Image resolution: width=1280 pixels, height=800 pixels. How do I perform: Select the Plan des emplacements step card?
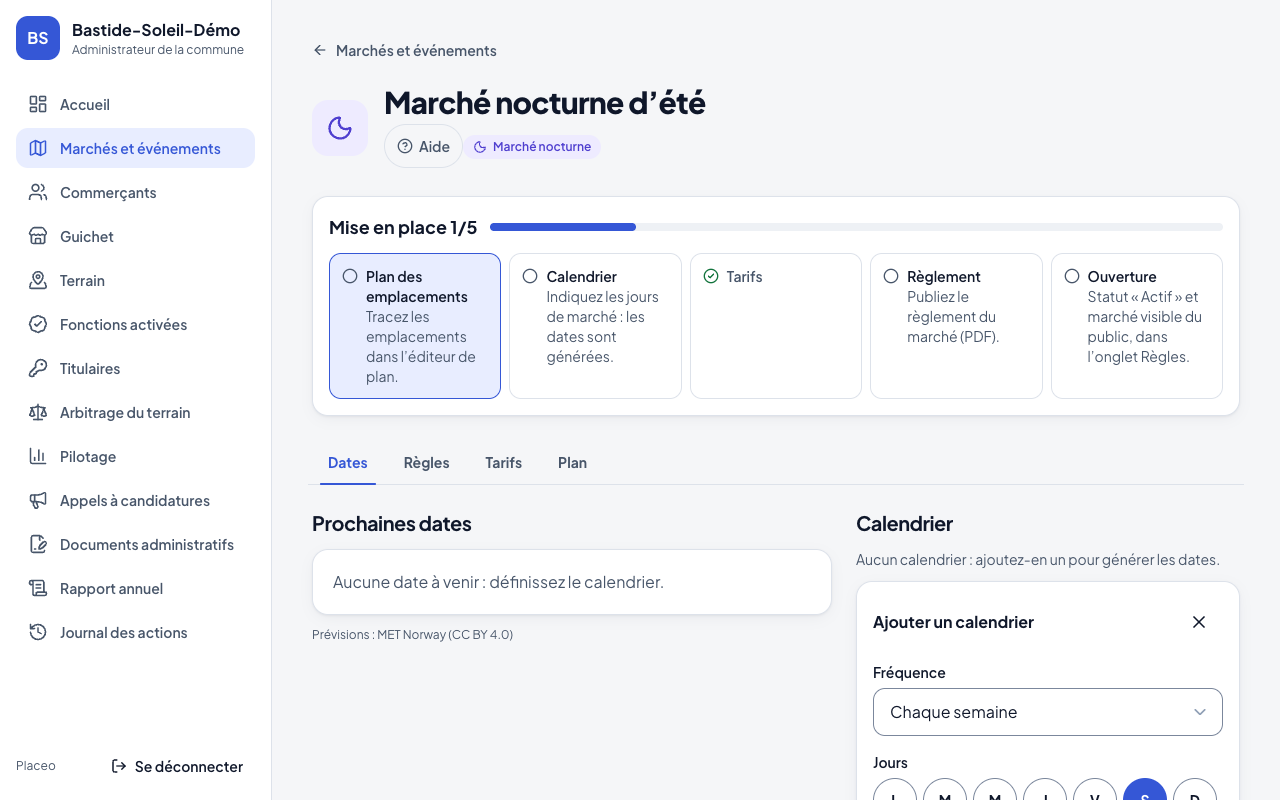[x=415, y=326]
